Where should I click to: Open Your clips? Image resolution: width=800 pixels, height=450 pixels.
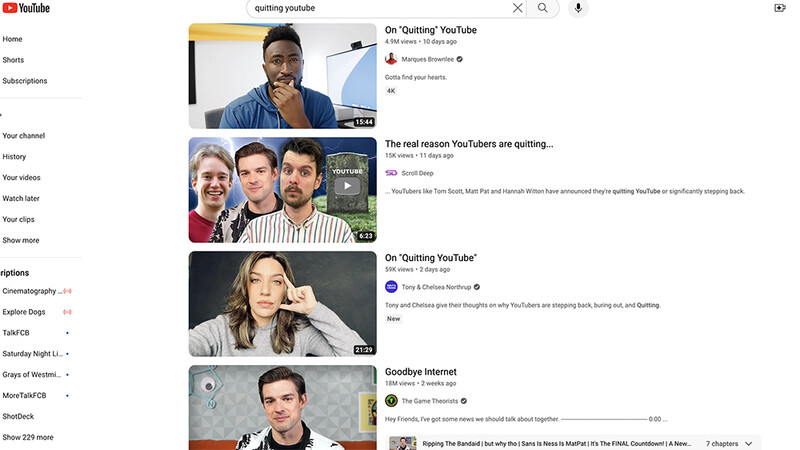click(x=18, y=219)
